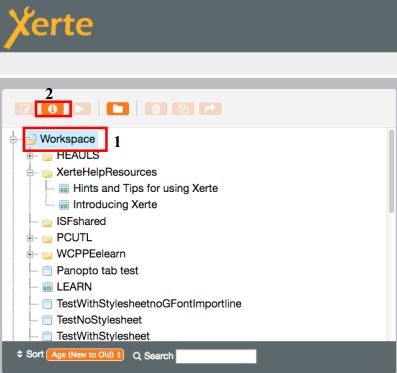This screenshot has height=373, width=397.
Task: Click inside the Search input field
Action: [216, 356]
